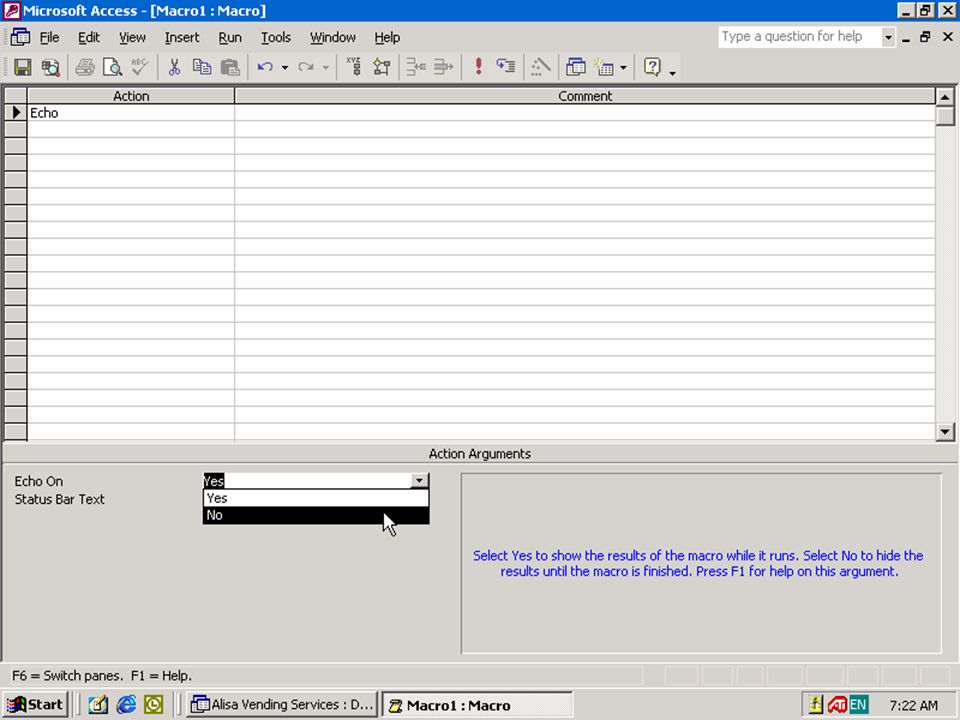Click the Echo On argument label
This screenshot has height=720, width=960.
click(39, 481)
